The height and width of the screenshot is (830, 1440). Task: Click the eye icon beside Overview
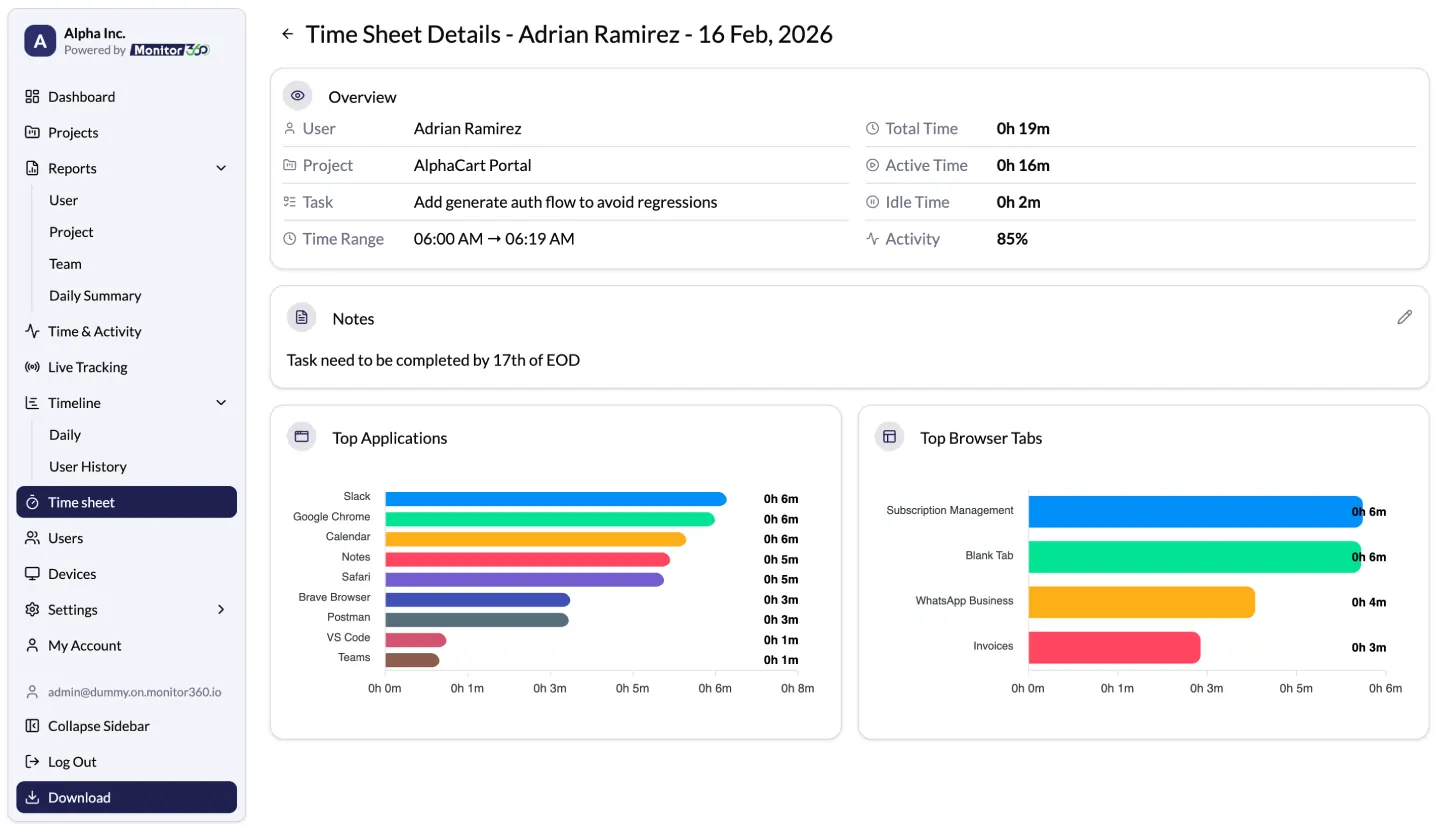pyautogui.click(x=298, y=95)
